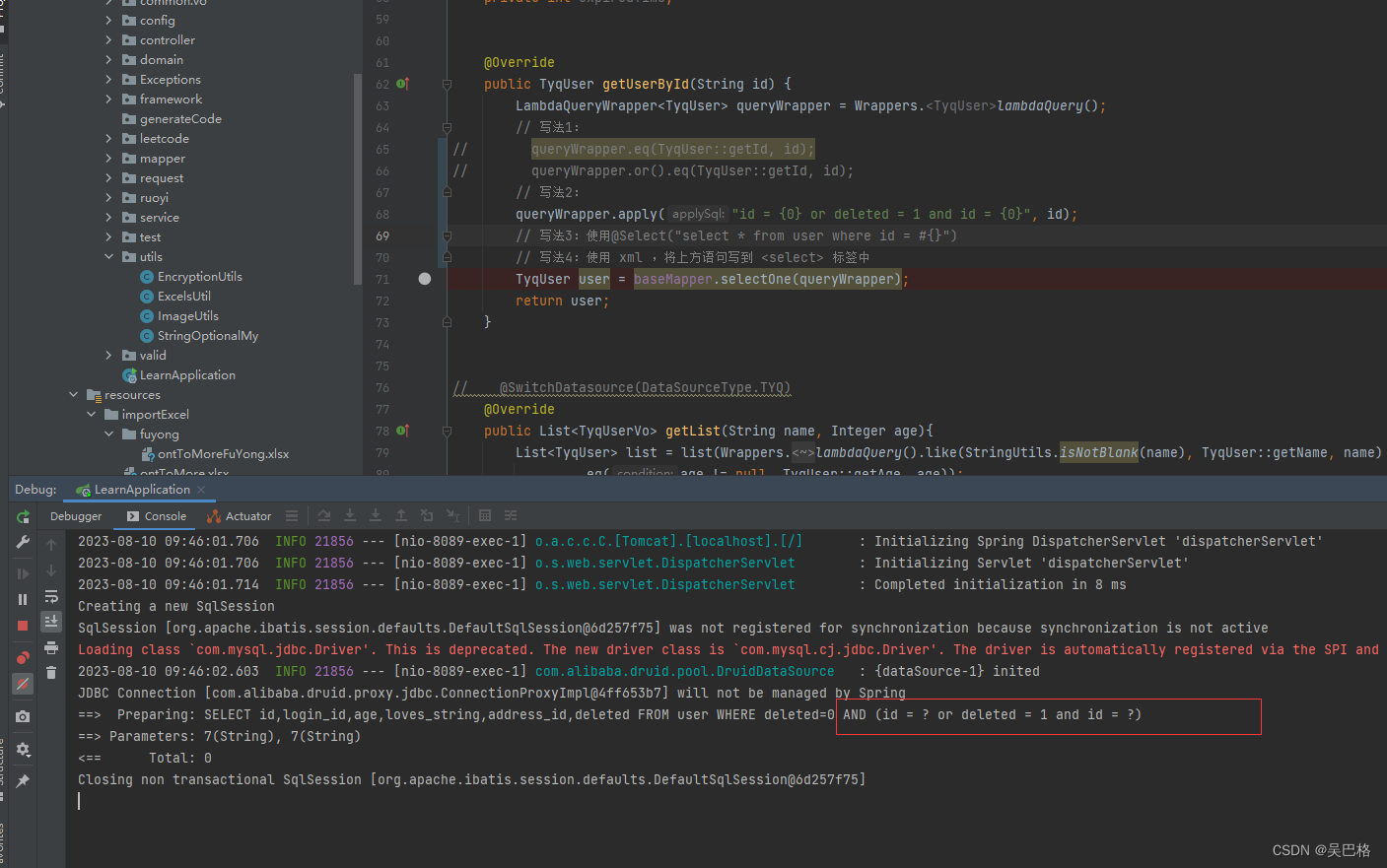Image resolution: width=1387 pixels, height=868 pixels.
Task: Switch to the Debugger tab
Action: [76, 516]
